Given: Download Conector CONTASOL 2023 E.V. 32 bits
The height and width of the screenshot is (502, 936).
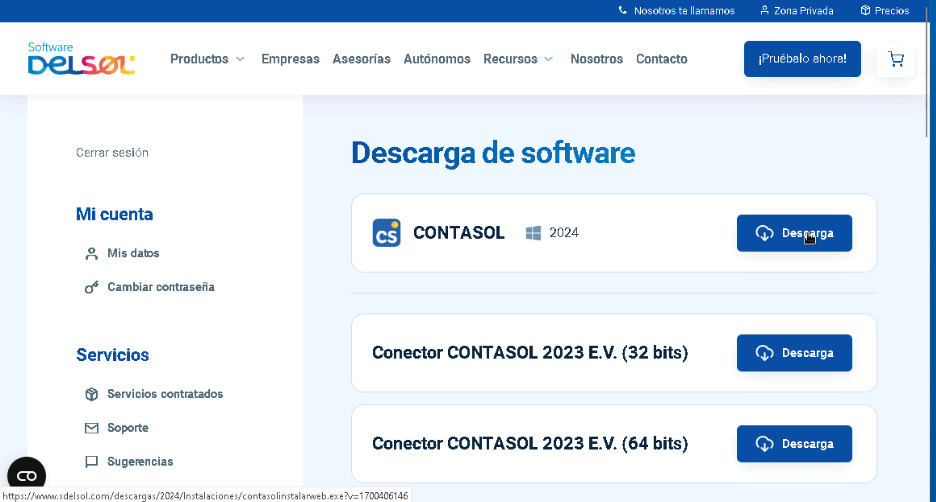Looking at the screenshot, I should point(794,353).
